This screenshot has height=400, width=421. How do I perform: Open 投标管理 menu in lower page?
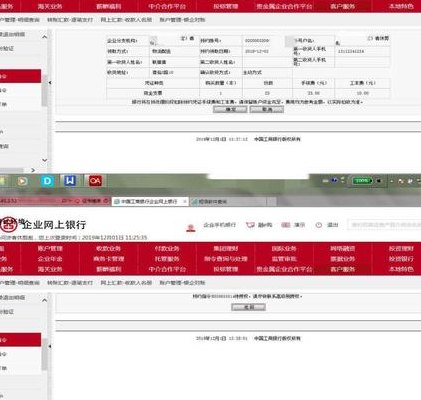(x=226, y=269)
